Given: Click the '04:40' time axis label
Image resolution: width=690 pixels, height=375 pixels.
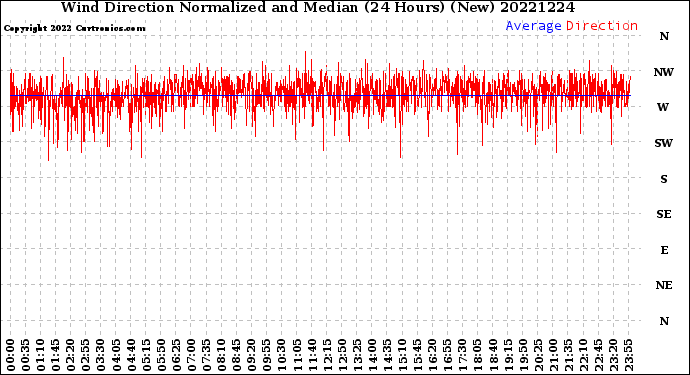Looking at the screenshot, I should click(x=131, y=356).
